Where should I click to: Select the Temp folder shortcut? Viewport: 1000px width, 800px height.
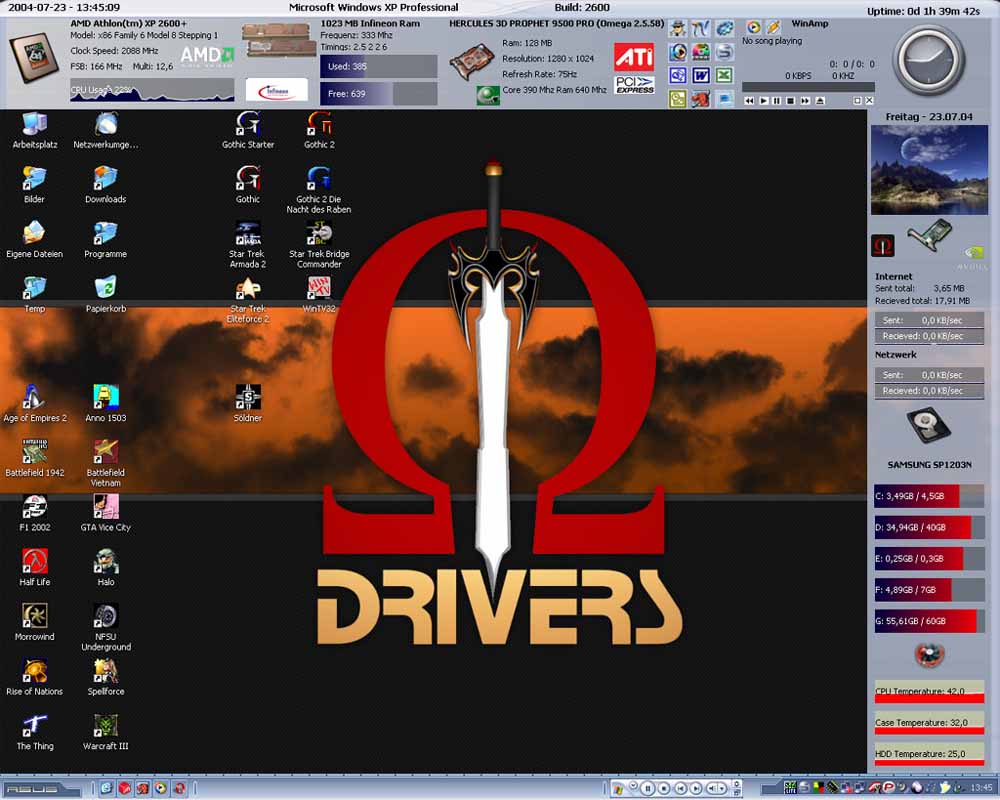(34, 295)
